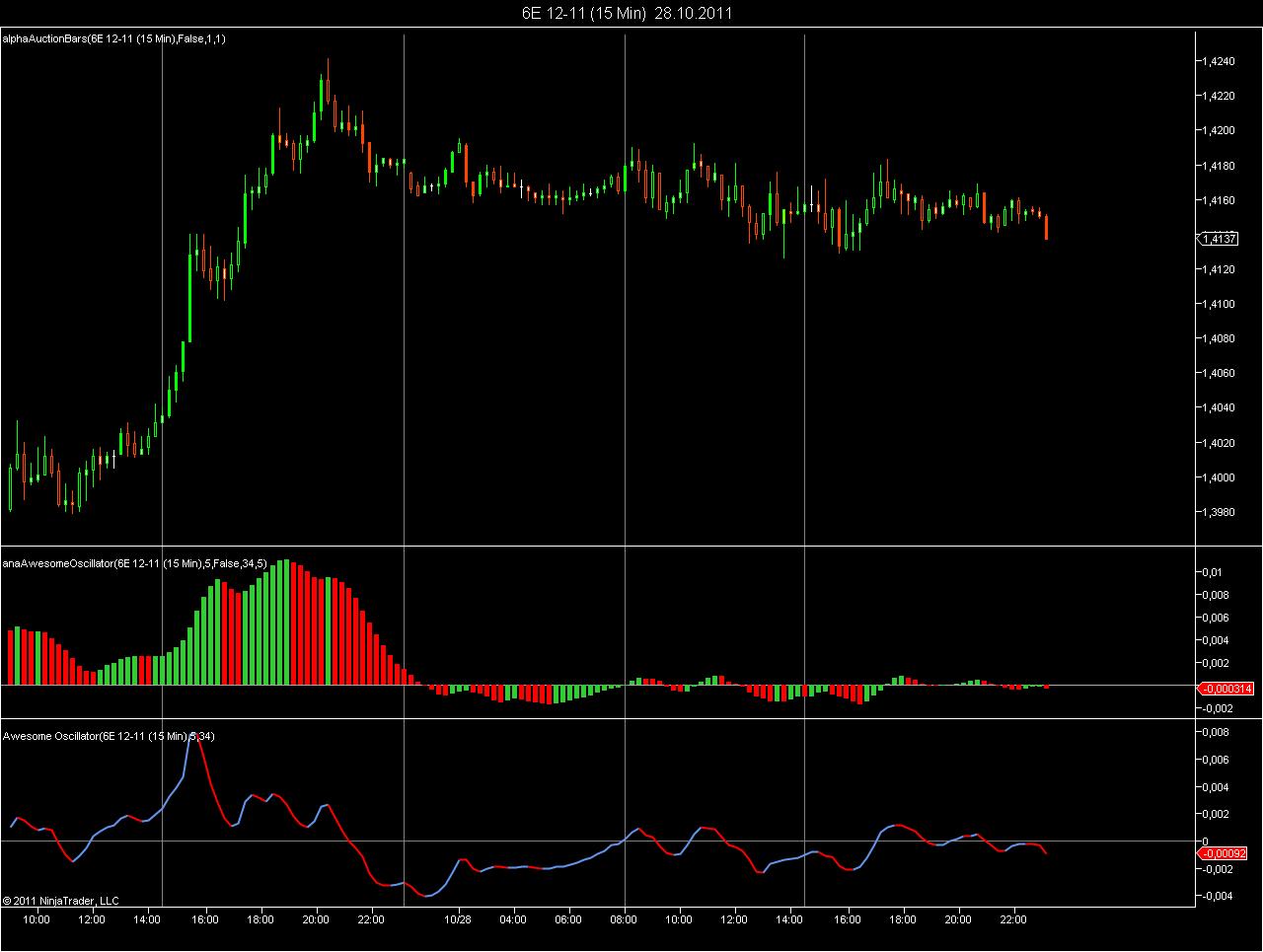Select the anaAwesomeOscillator panel label
The width and height of the screenshot is (1263, 952).
(x=135, y=564)
